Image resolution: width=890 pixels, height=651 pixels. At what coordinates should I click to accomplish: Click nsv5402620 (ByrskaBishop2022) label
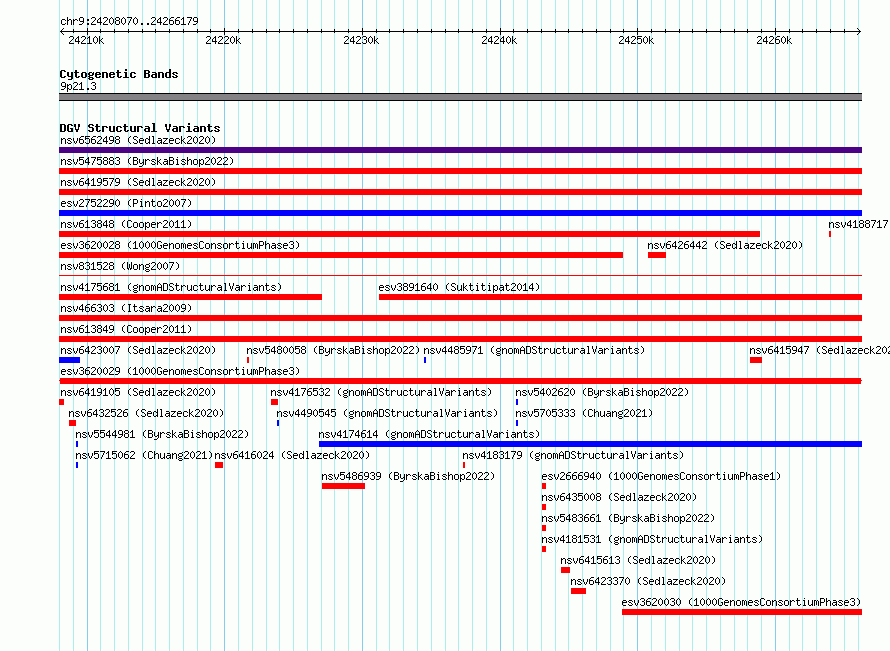click(x=602, y=392)
